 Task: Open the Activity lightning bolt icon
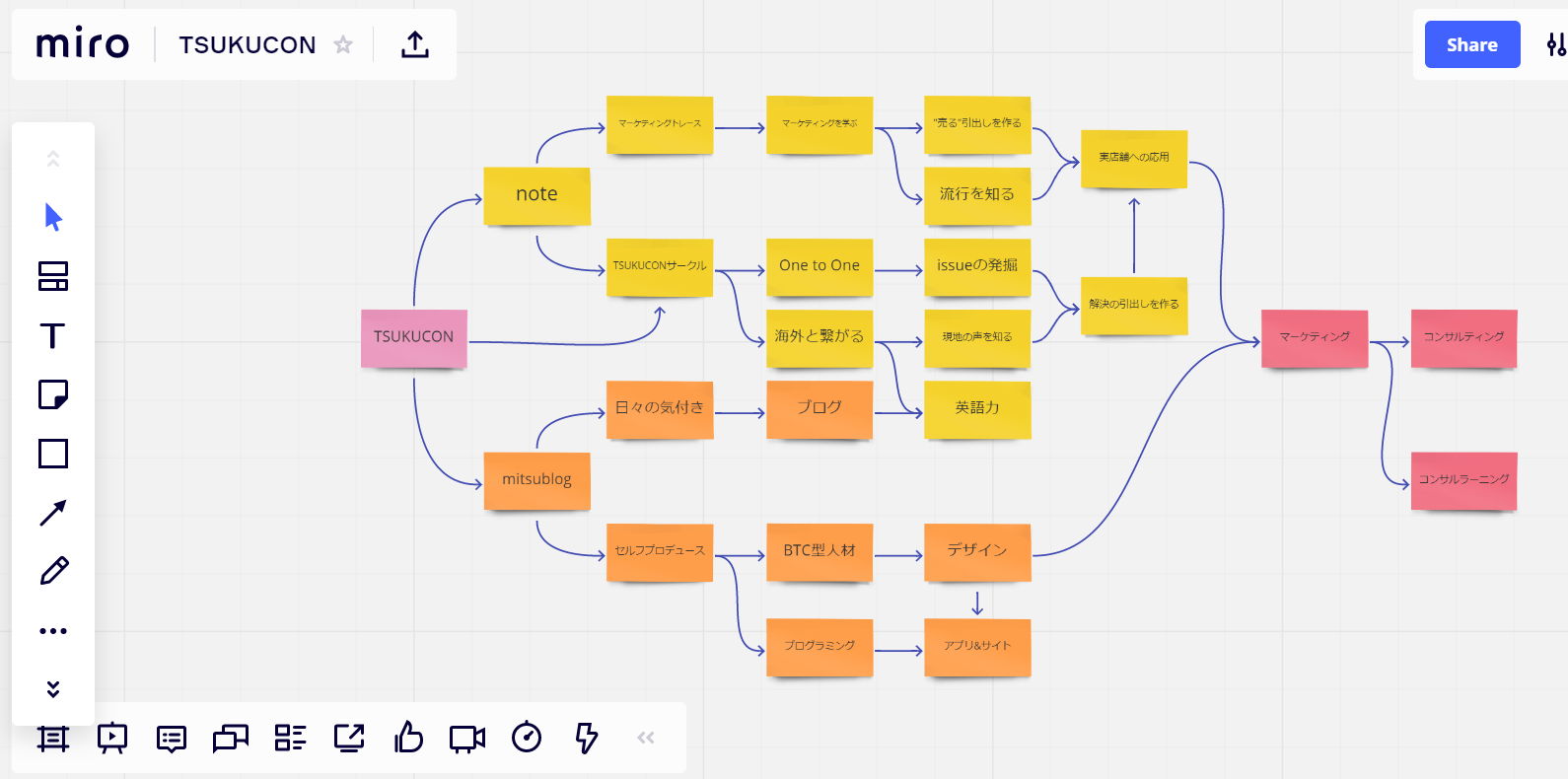click(587, 738)
